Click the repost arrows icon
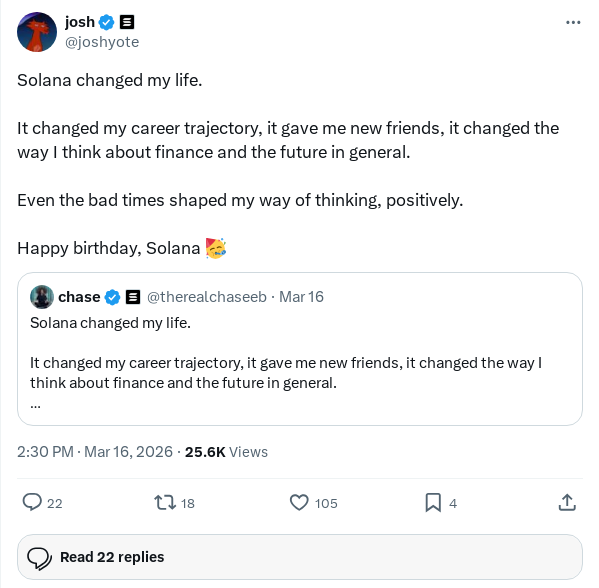Viewport: 599px width, 588px height. [165, 502]
